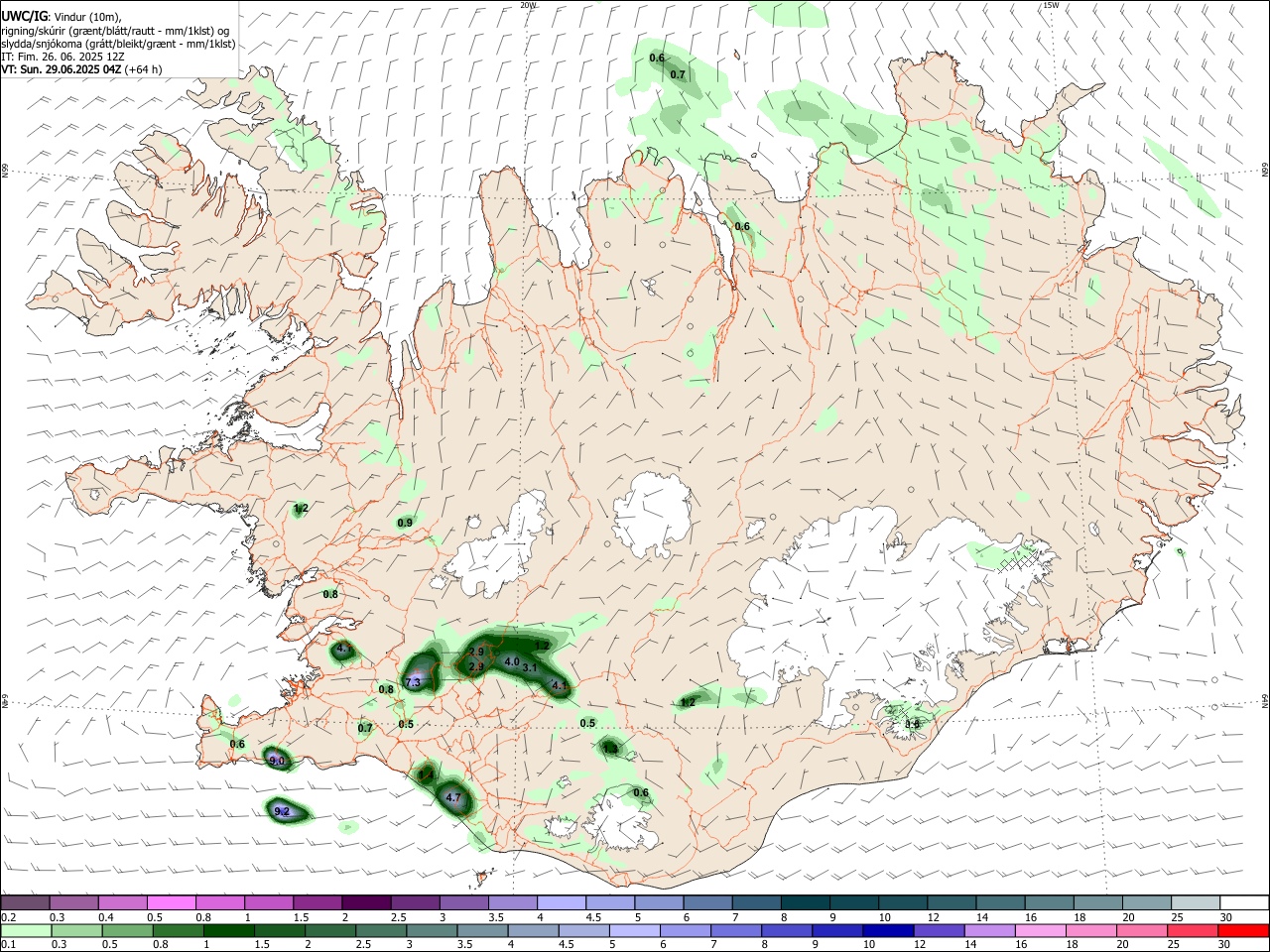Select the 'IT: Fim. 26. 06. 2025 12Z' line

coord(63,57)
